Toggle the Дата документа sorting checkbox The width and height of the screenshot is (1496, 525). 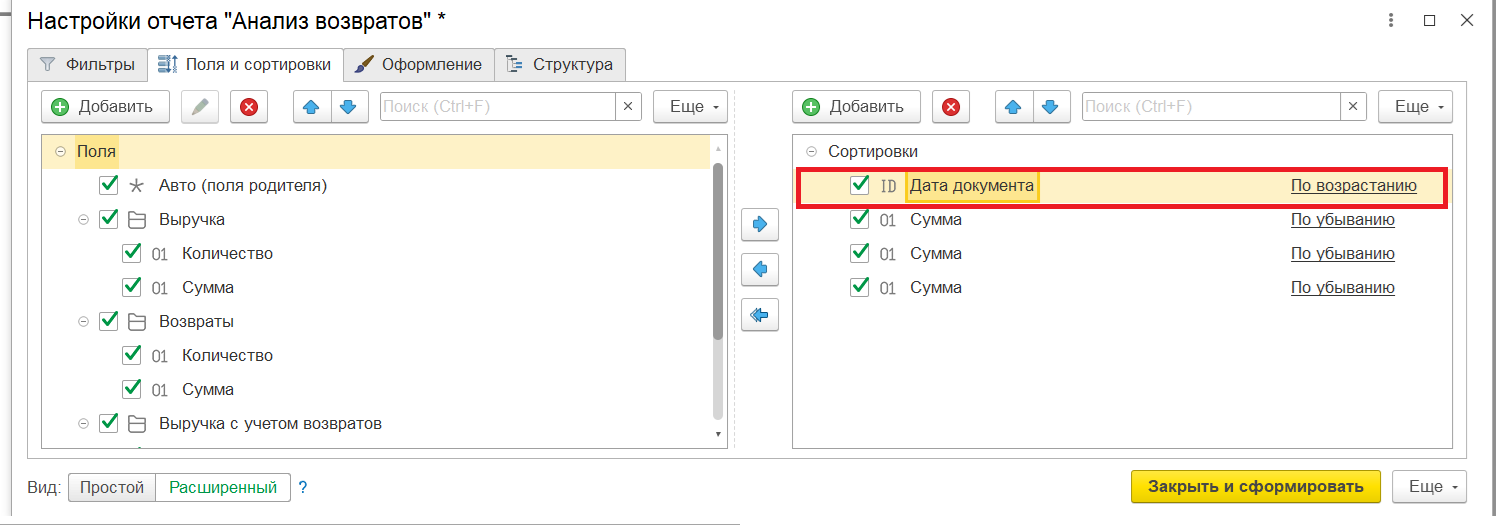[x=859, y=186]
